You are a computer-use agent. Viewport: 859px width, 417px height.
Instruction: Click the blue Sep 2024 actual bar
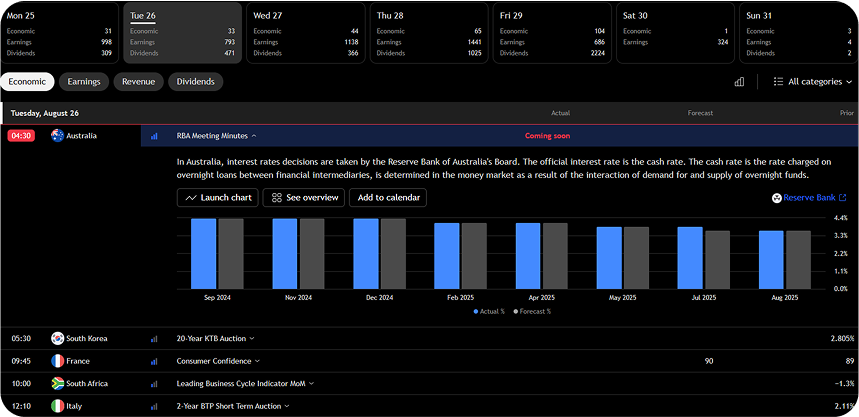pyautogui.click(x=204, y=253)
